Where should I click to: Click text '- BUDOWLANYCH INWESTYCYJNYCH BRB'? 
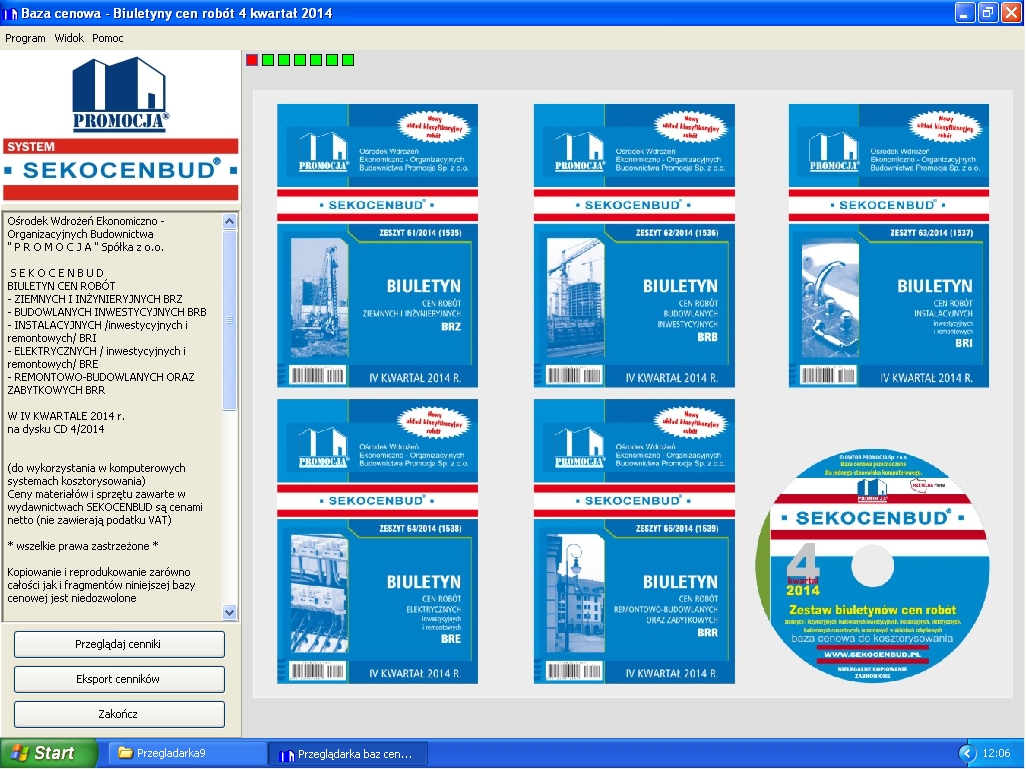107,312
